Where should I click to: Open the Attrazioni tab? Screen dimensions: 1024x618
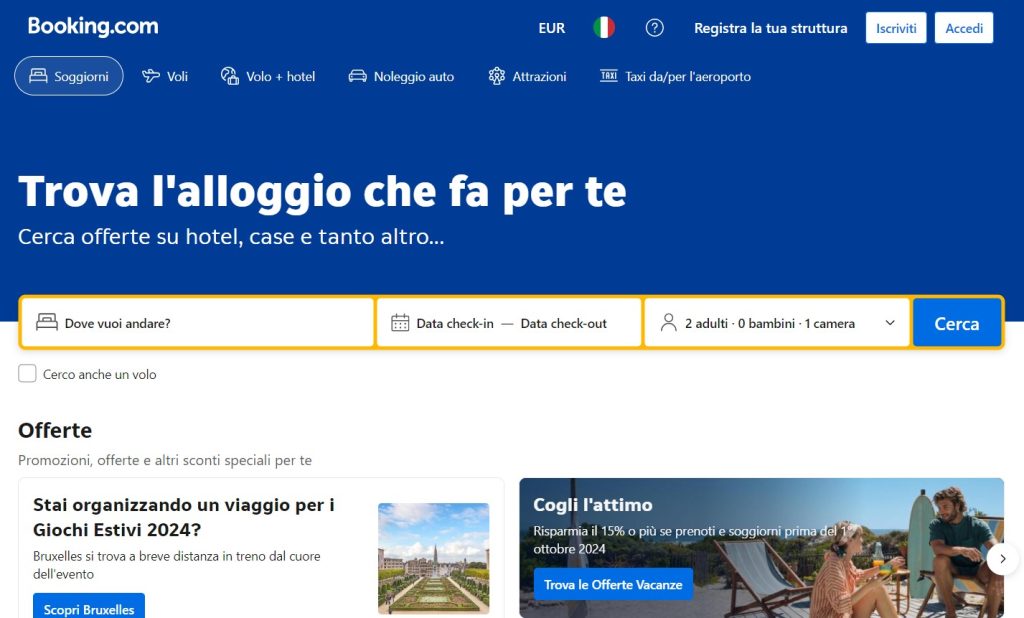pyautogui.click(x=527, y=76)
